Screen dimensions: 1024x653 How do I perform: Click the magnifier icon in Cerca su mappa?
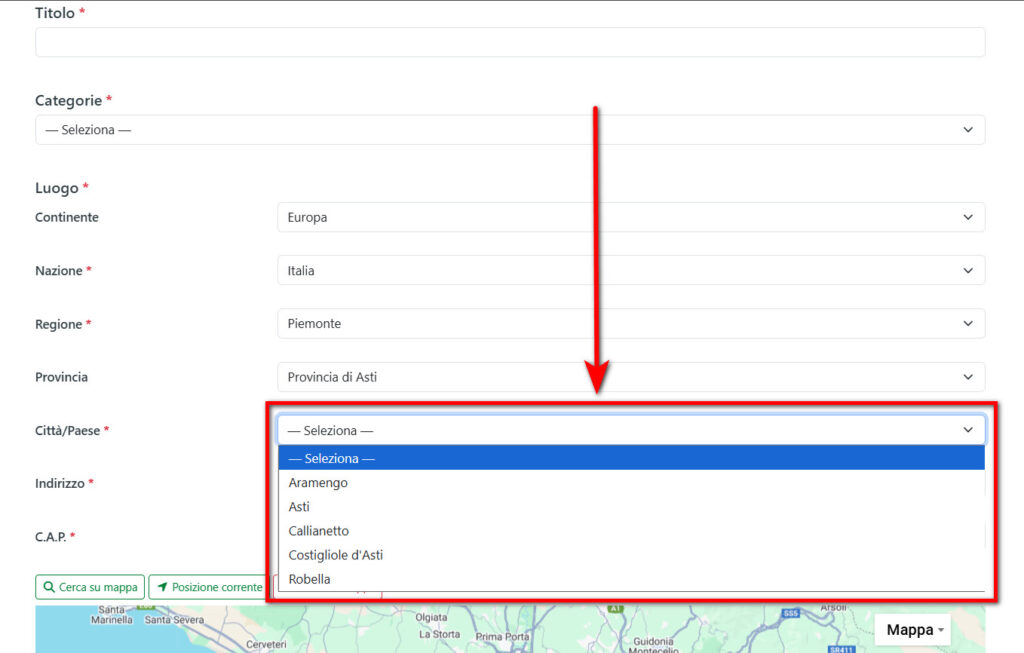click(49, 587)
